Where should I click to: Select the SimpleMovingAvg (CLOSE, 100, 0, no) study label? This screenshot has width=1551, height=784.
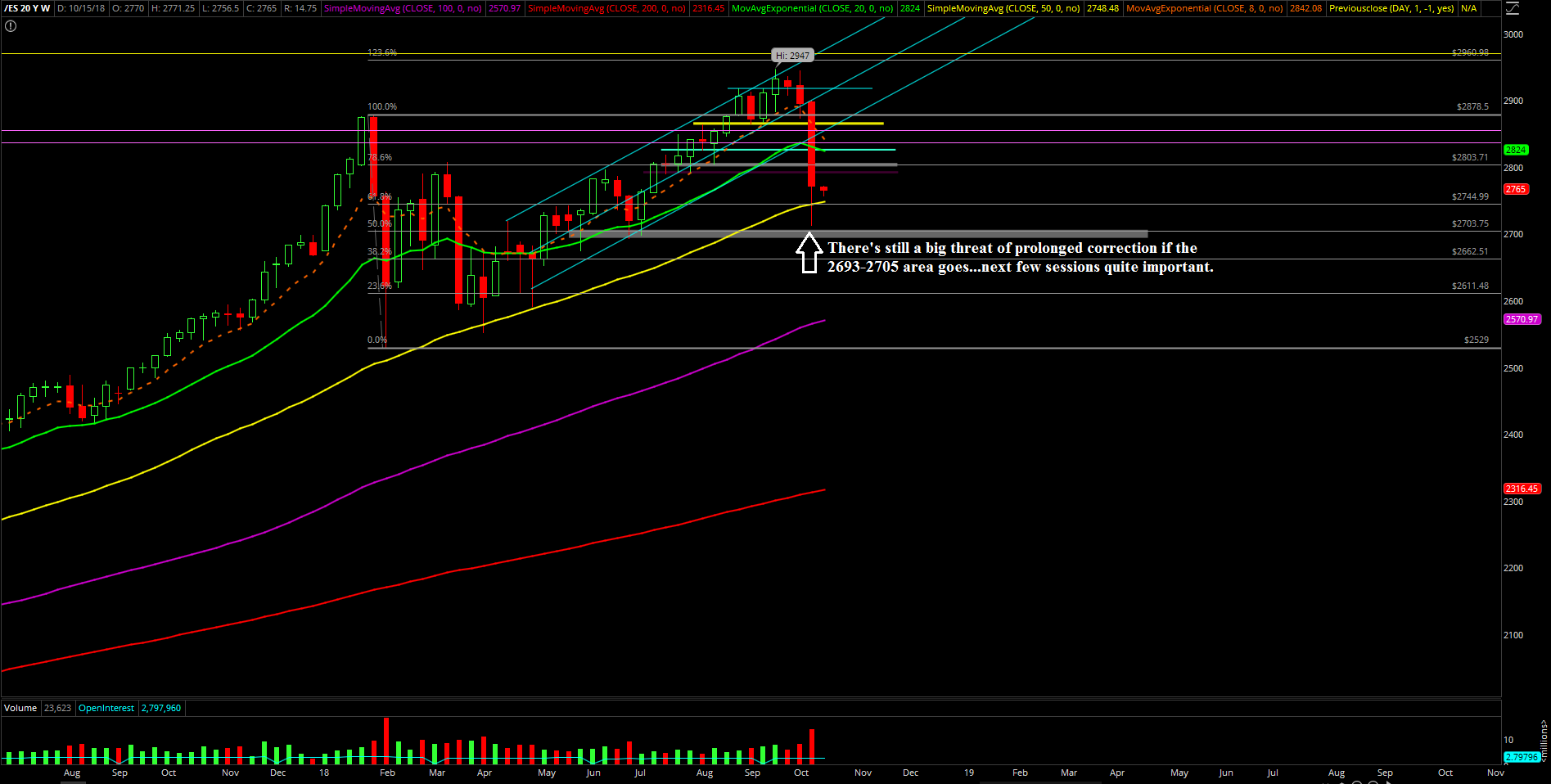[x=403, y=8]
